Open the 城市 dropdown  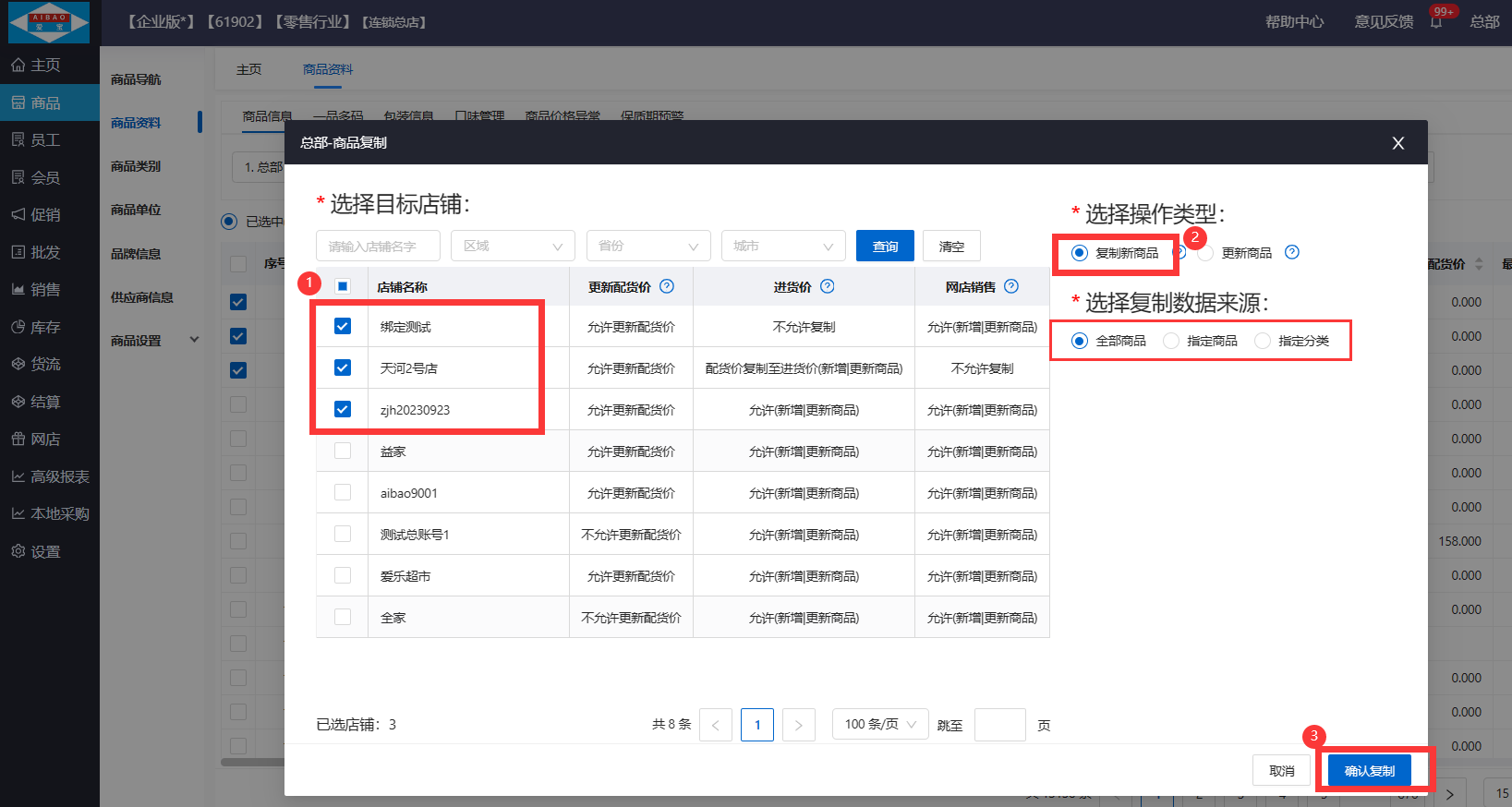tap(783, 246)
